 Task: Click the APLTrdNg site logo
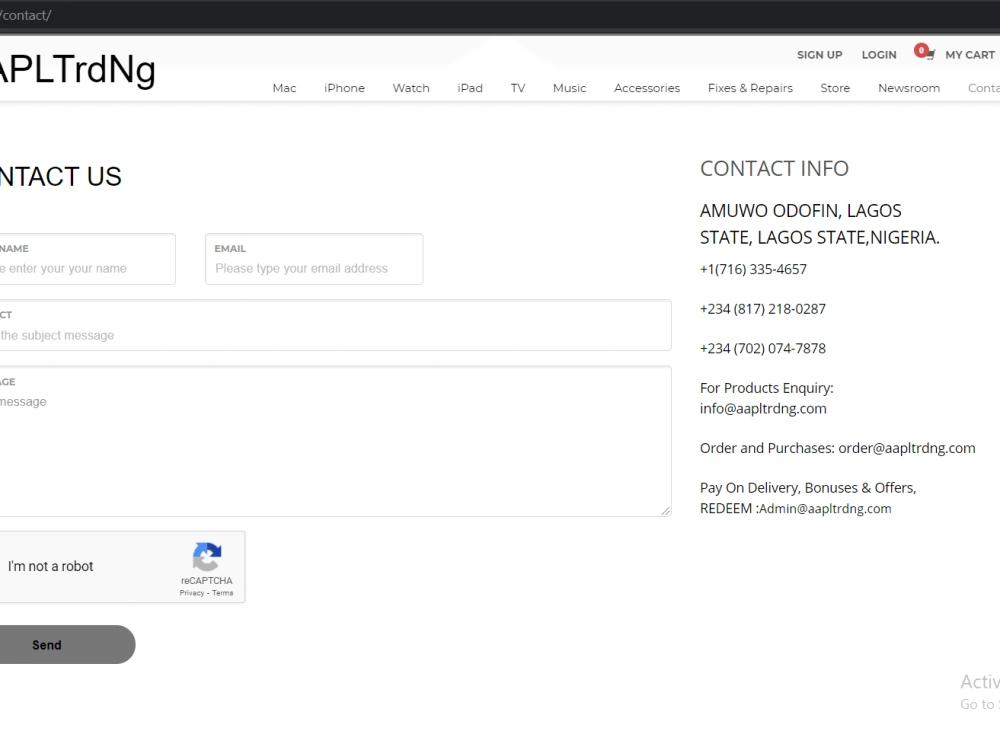77,70
